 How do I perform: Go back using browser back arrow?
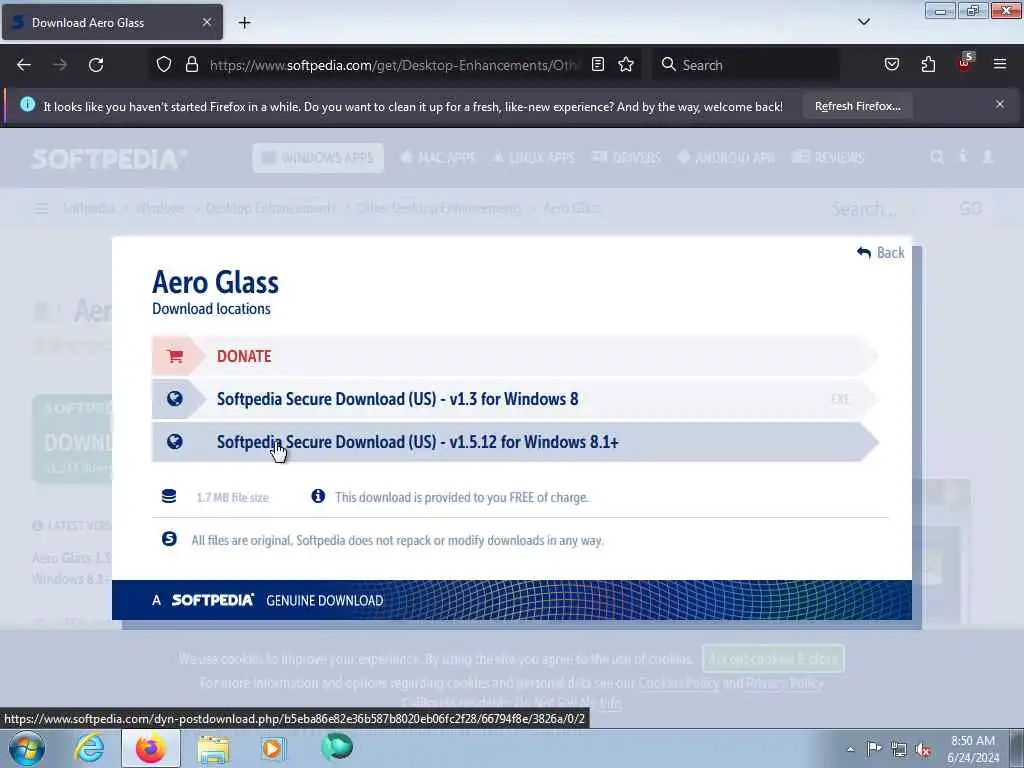click(x=24, y=65)
